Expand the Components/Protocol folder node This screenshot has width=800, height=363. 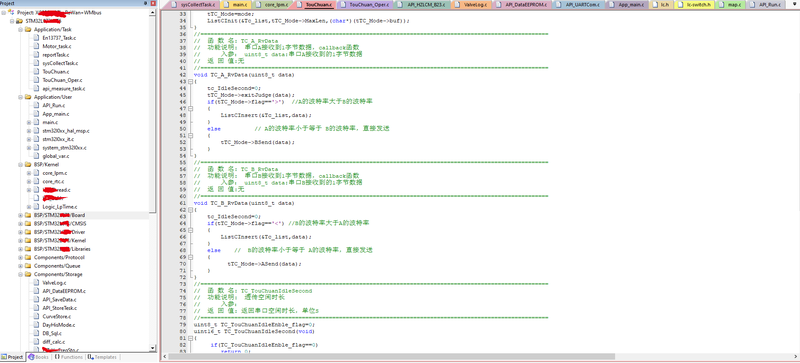point(21,257)
